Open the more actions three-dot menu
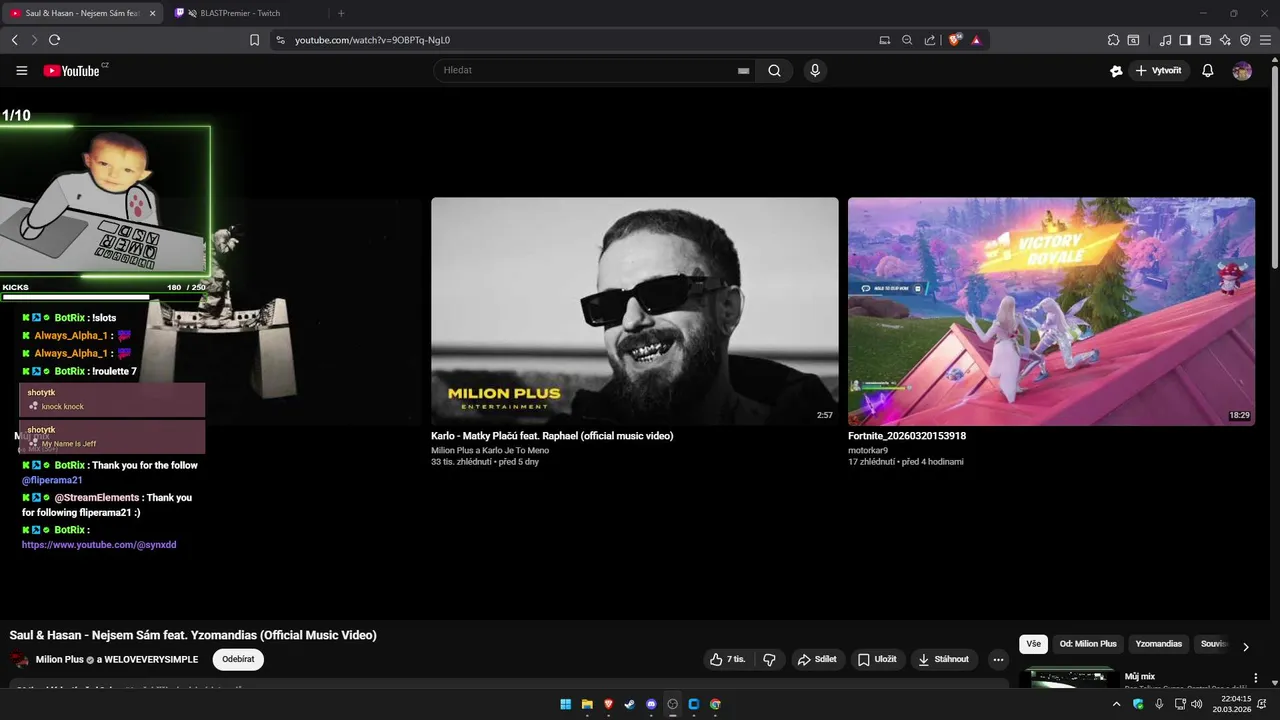 pyautogui.click(x=998, y=659)
